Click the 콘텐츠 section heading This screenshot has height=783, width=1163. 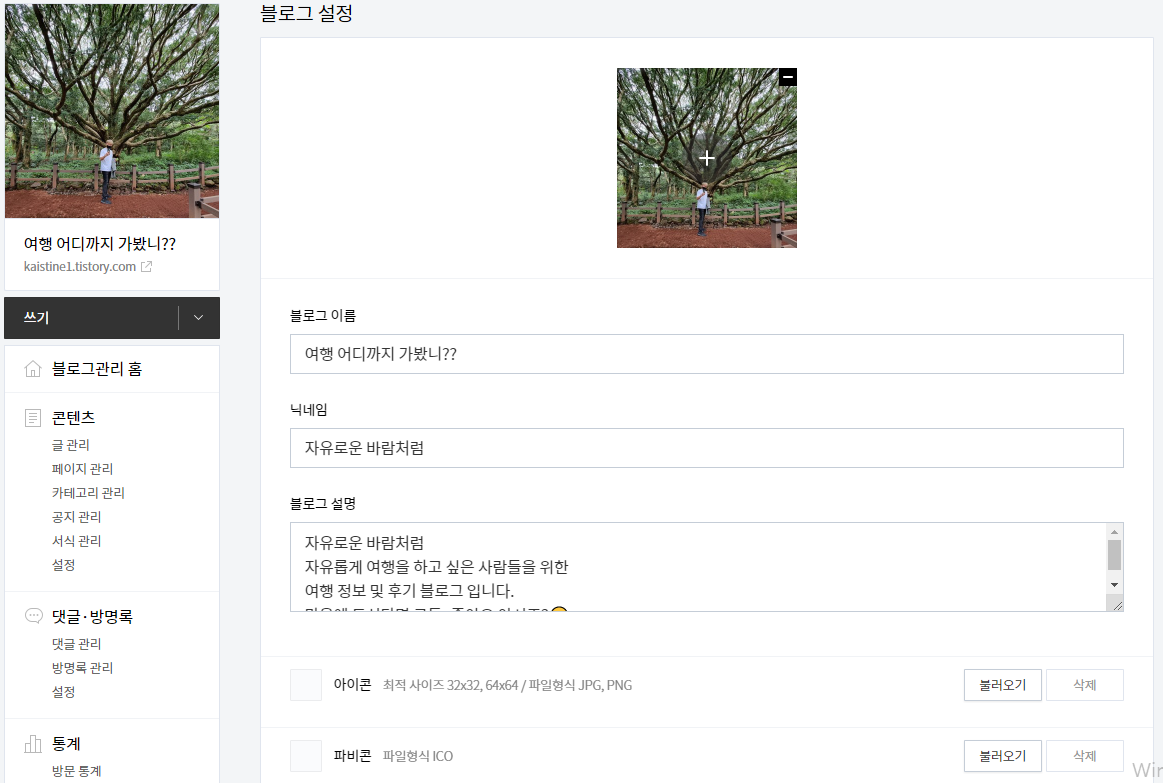coord(73,418)
